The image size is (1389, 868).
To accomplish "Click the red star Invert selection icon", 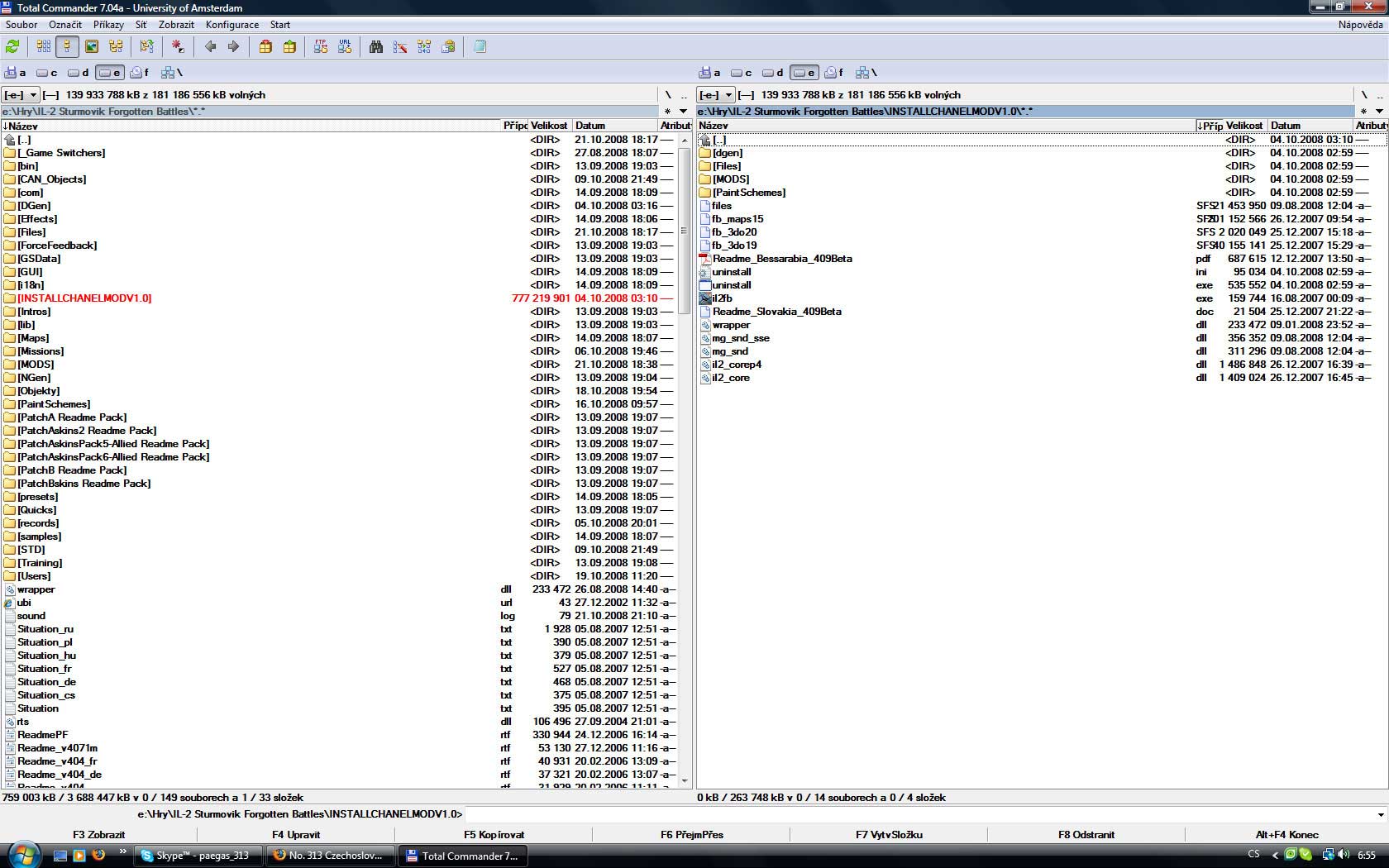I will [178, 47].
